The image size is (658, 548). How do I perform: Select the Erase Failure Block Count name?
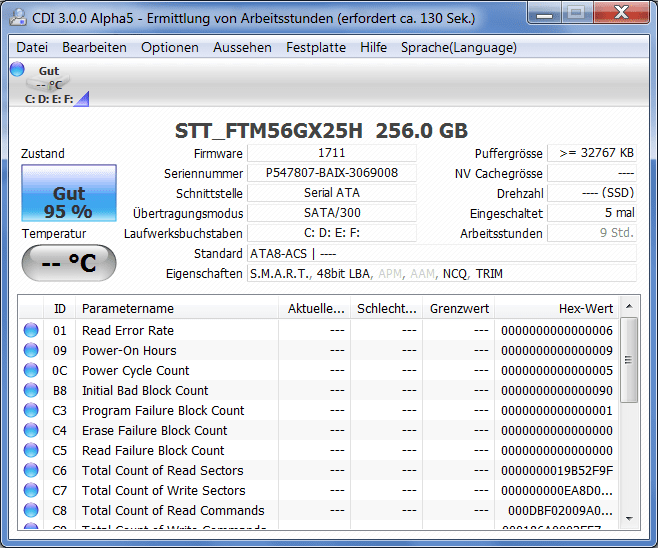pyautogui.click(x=154, y=431)
